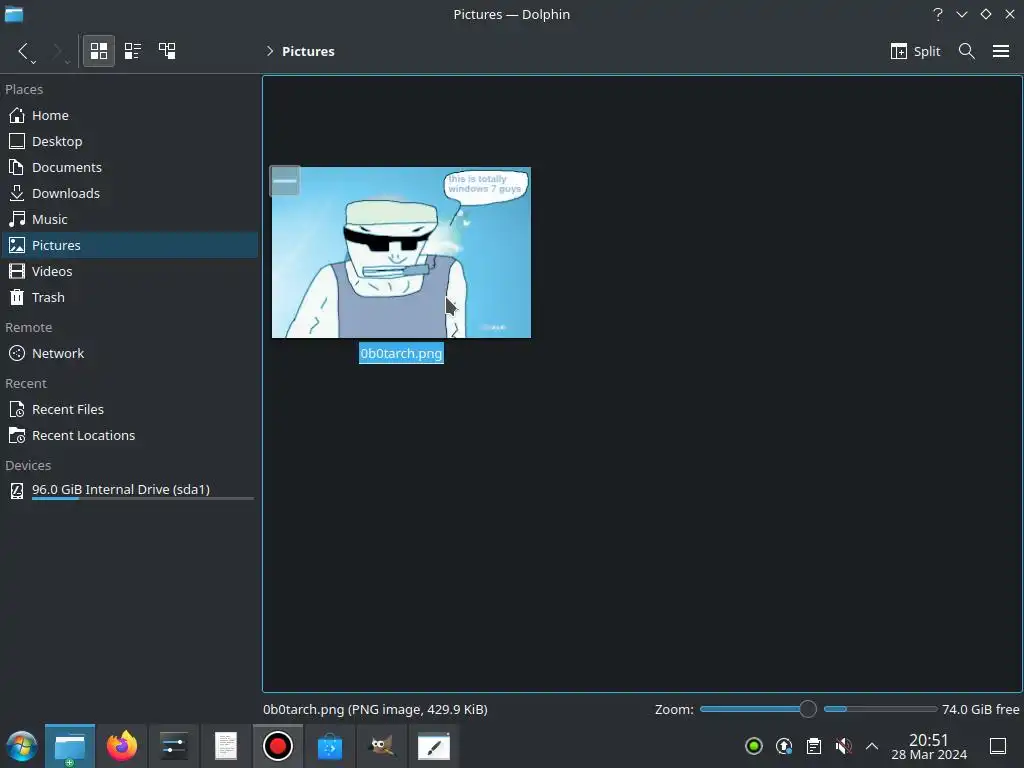Select Pictures in Places sidebar
This screenshot has width=1024, height=768.
pos(129,245)
